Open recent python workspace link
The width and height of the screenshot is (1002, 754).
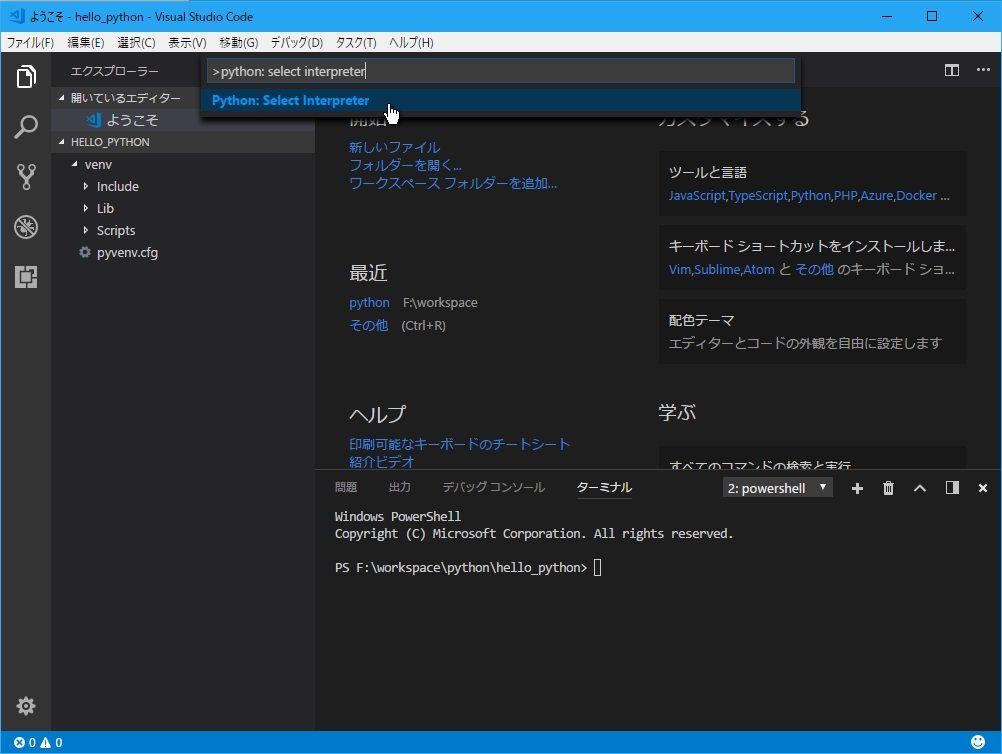click(369, 303)
